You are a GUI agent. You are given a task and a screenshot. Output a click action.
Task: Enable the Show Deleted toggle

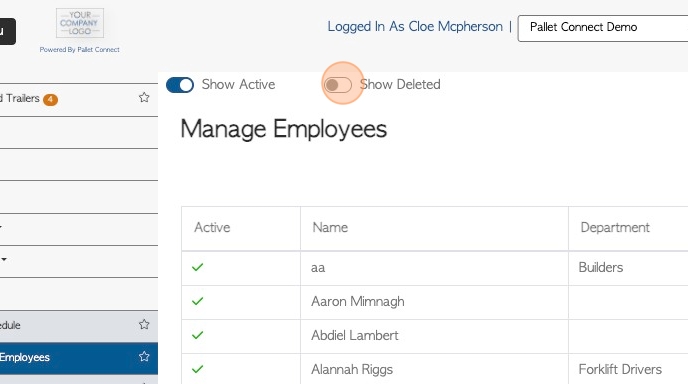[x=337, y=85]
